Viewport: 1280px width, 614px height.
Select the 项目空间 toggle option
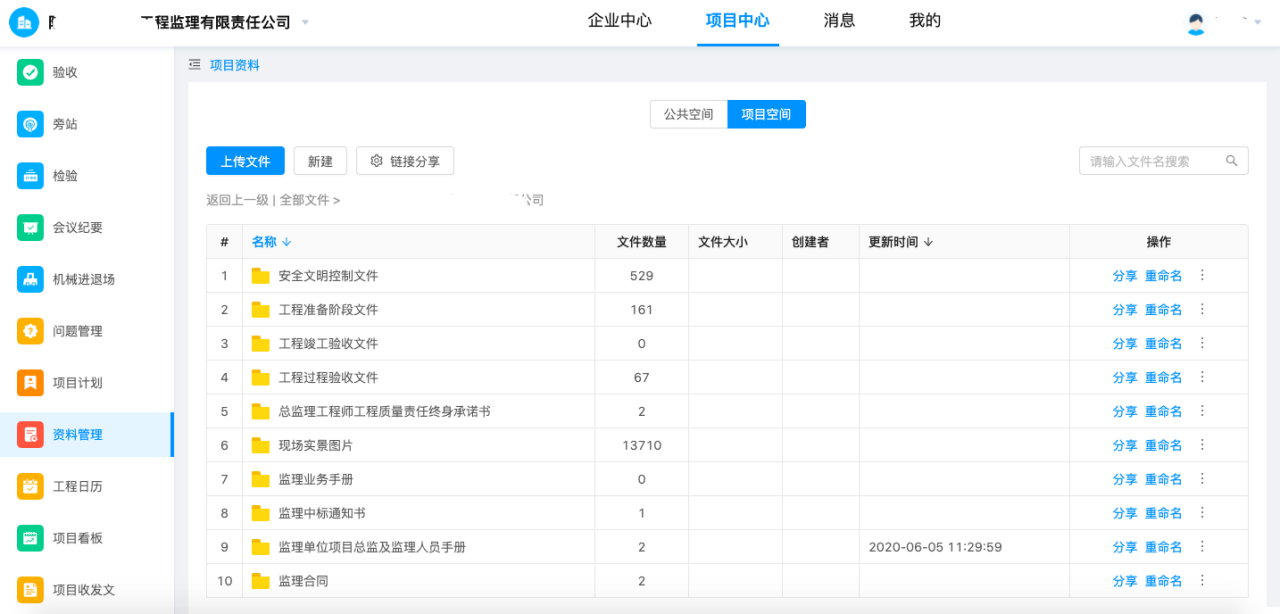coord(766,115)
